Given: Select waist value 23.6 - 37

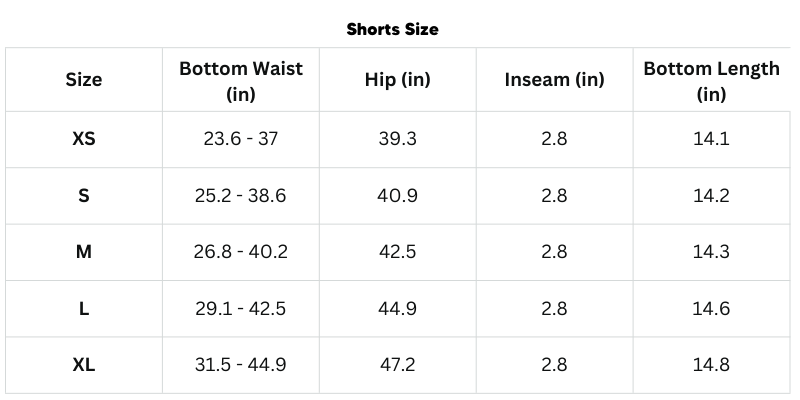Looking at the screenshot, I should point(241,139).
